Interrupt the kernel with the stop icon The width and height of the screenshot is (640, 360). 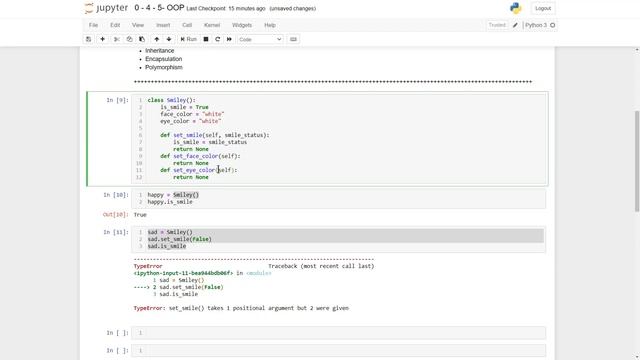pyautogui.click(x=206, y=39)
